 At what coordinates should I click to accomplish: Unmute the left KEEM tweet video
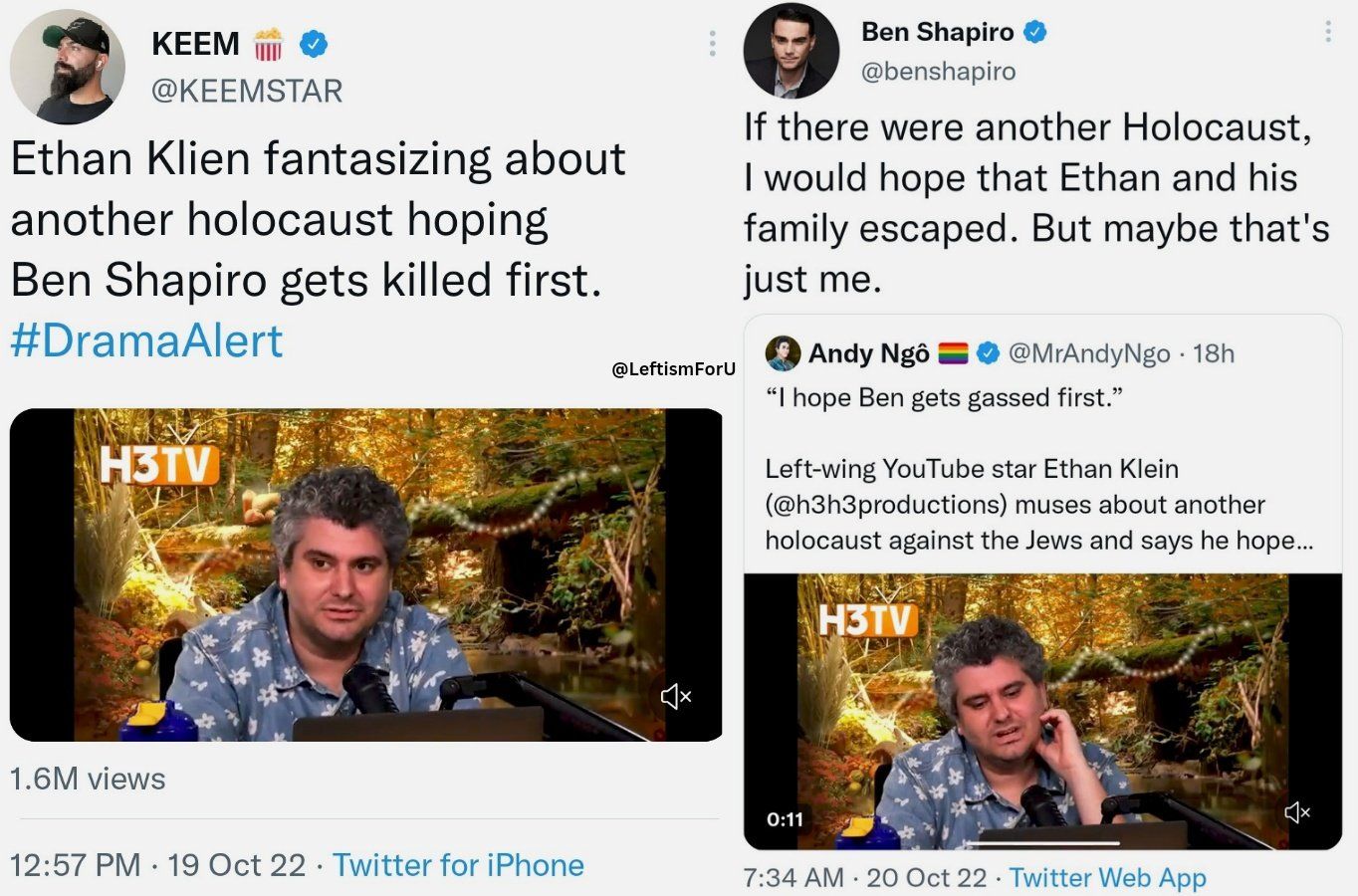tap(675, 696)
